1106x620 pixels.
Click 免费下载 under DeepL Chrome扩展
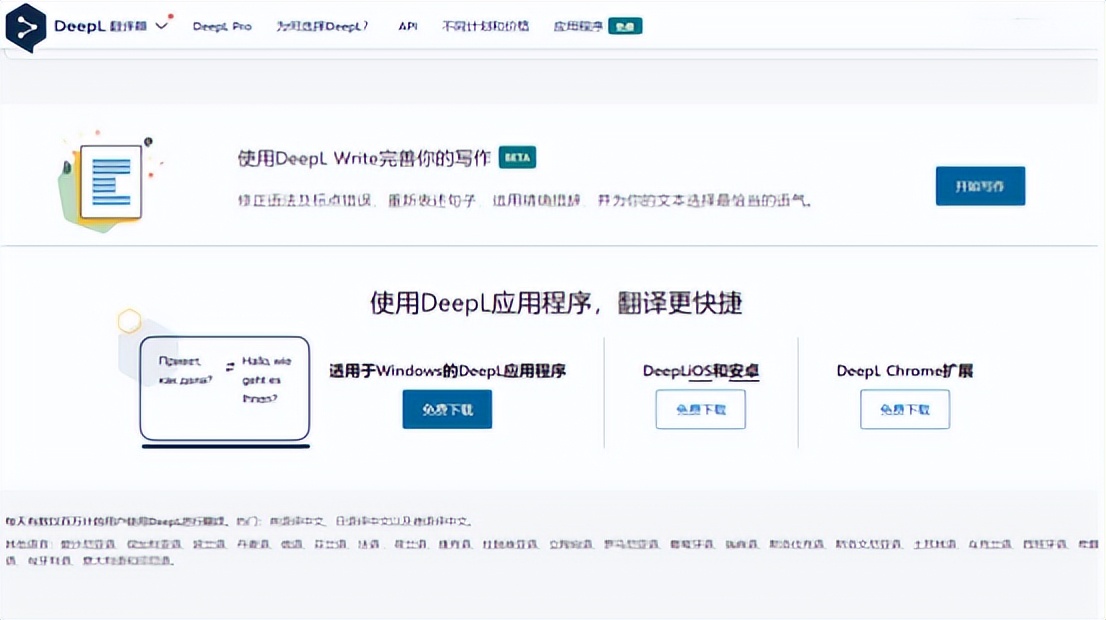pyautogui.click(x=905, y=409)
